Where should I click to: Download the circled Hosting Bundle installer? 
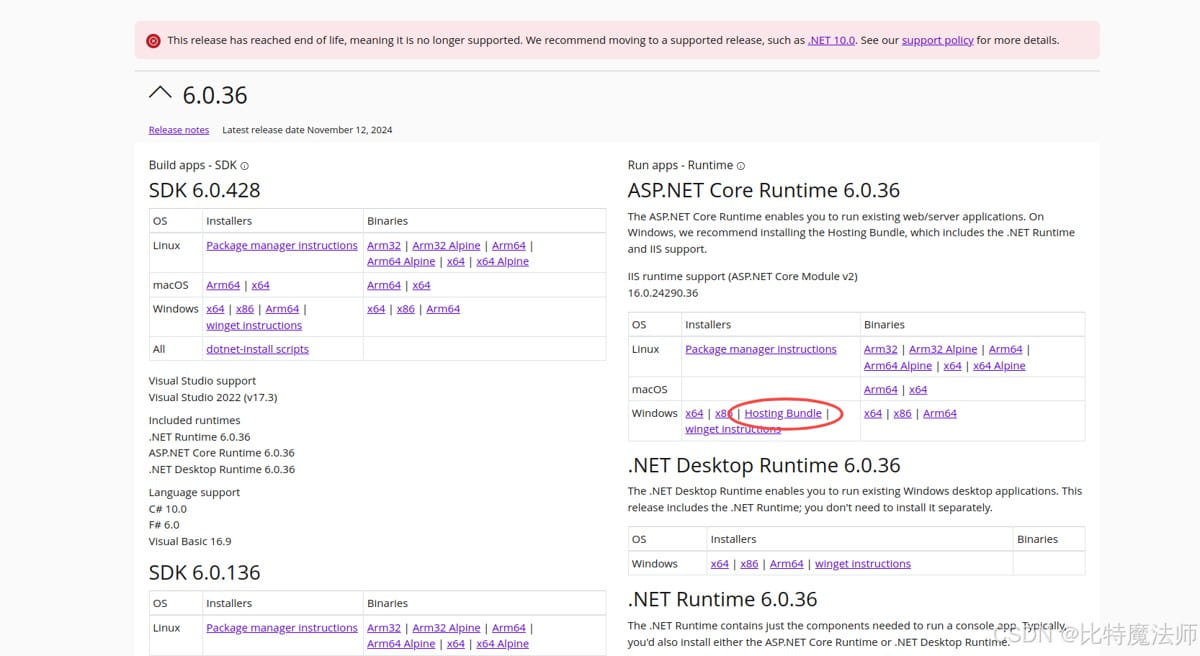[783, 413]
